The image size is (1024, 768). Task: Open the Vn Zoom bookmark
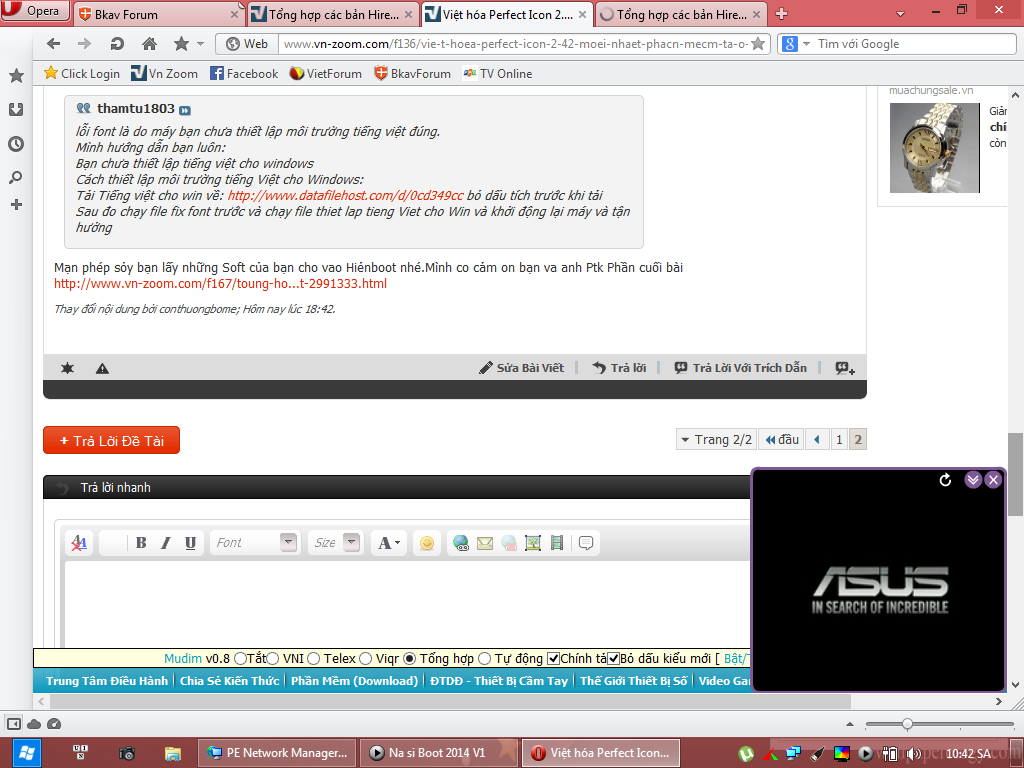pos(164,74)
